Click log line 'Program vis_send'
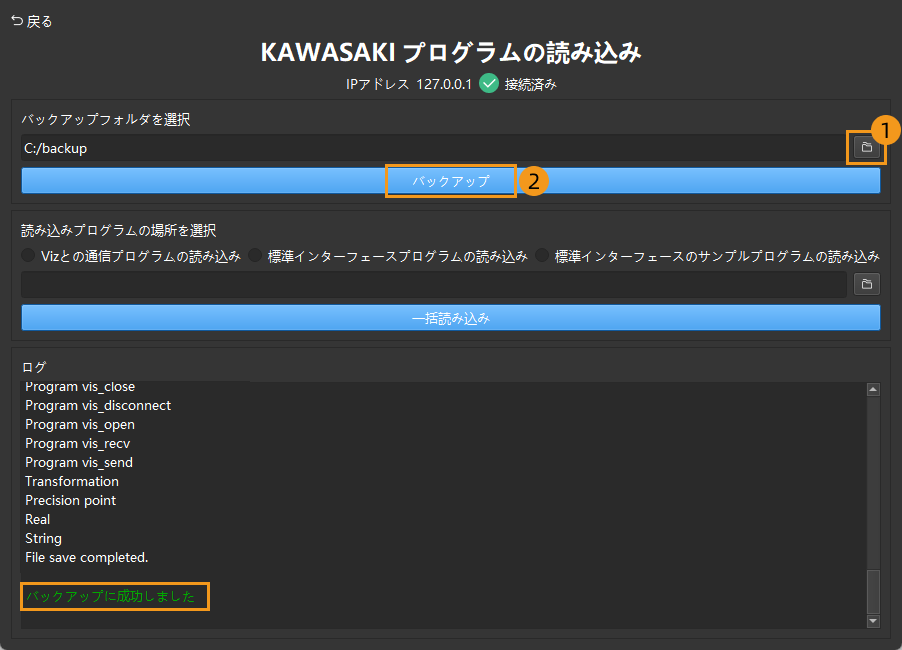902x650 pixels. [x=79, y=462]
